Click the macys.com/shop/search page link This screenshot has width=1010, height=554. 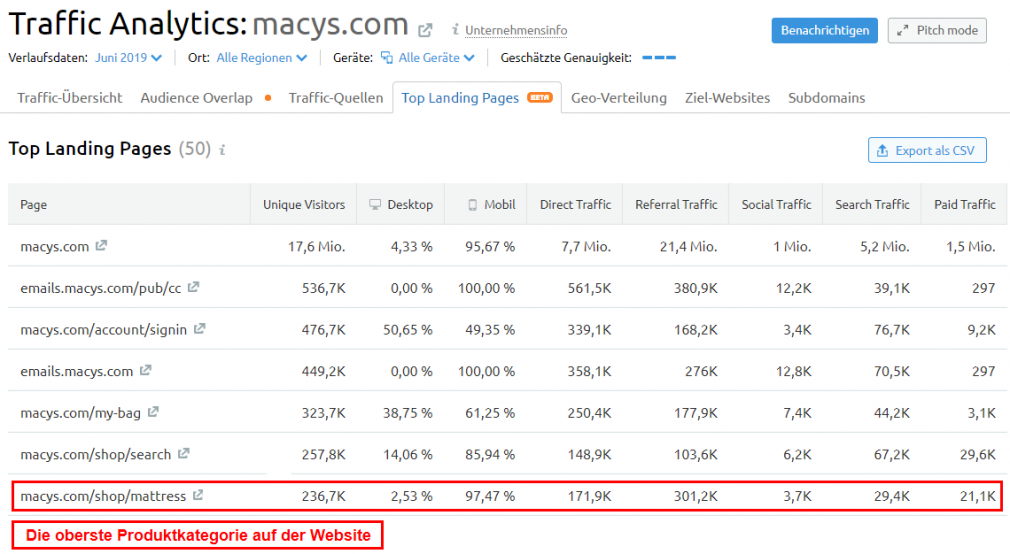pos(95,454)
